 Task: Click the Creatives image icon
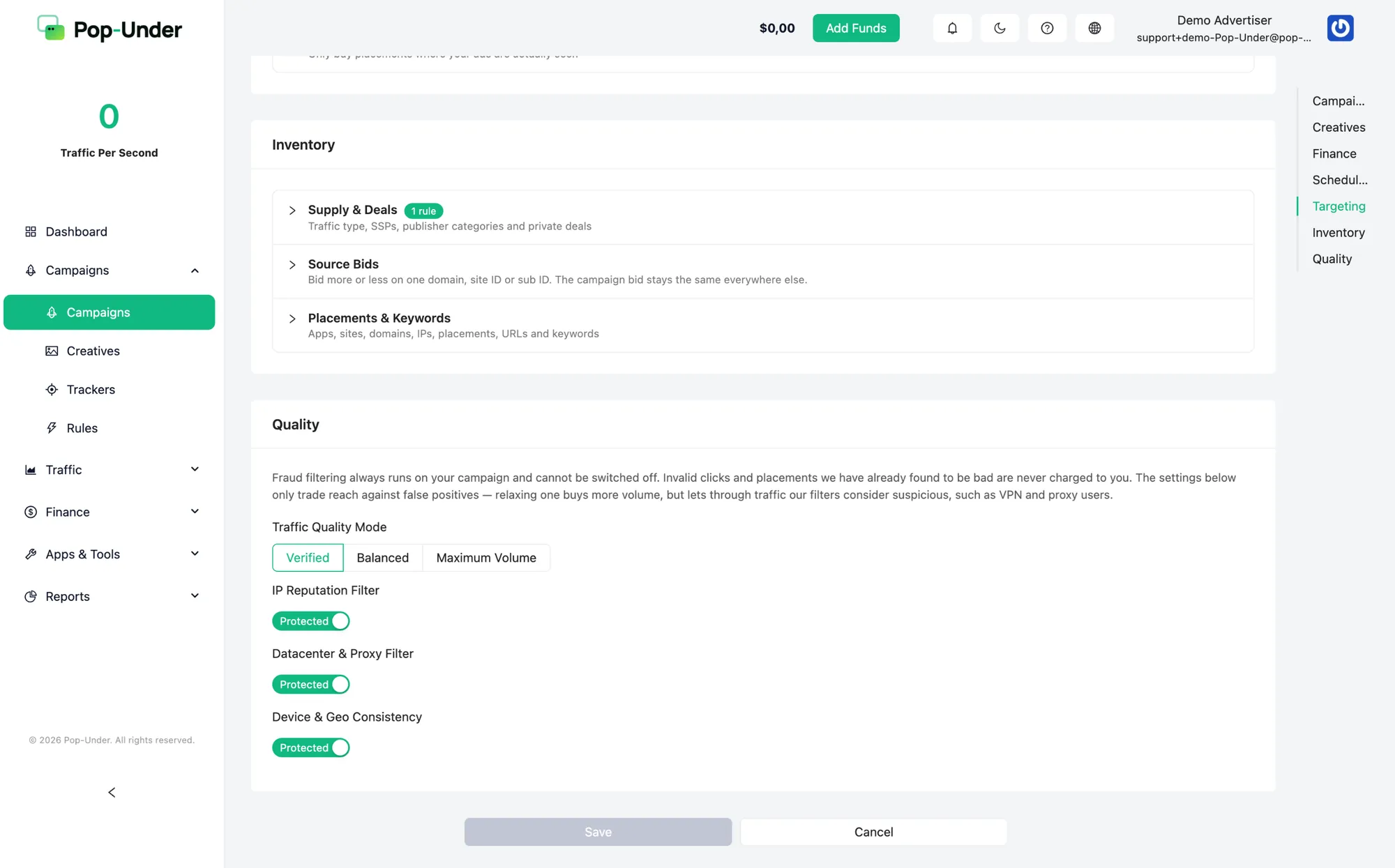click(x=52, y=351)
